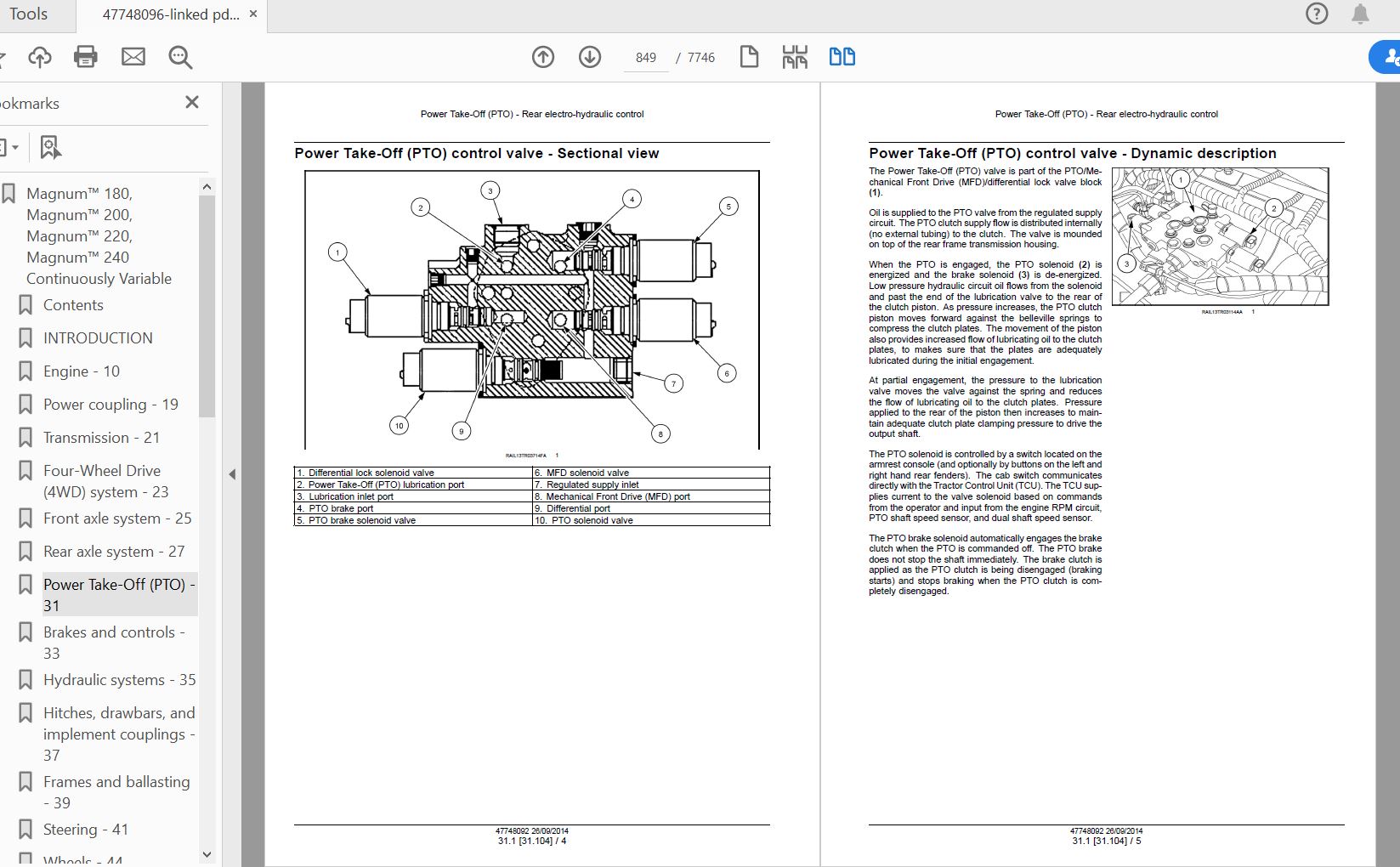Click the find bookmark icon in panel

[x=51, y=148]
